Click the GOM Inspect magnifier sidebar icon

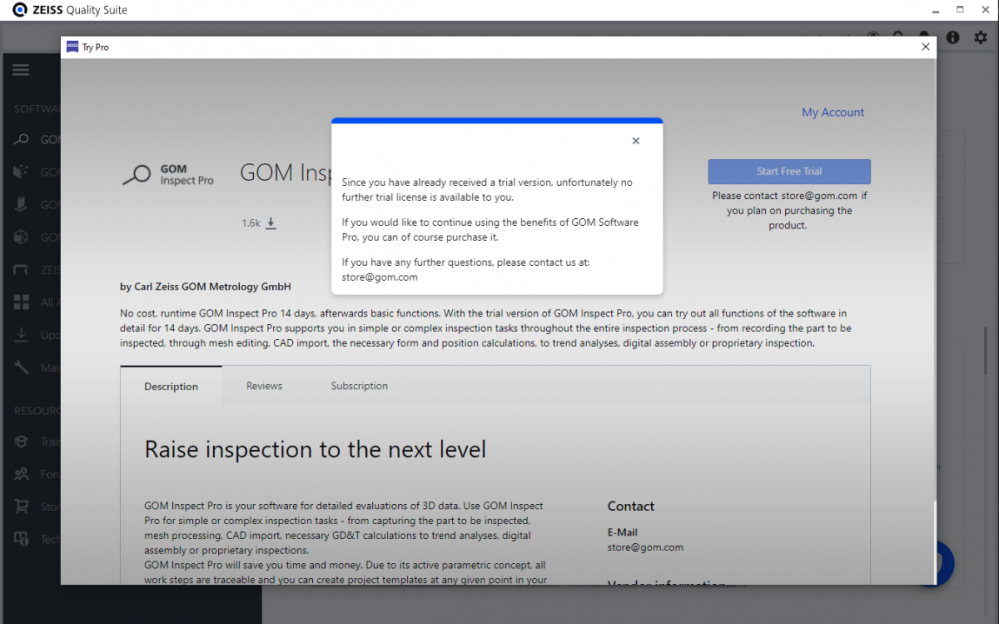pos(21,139)
